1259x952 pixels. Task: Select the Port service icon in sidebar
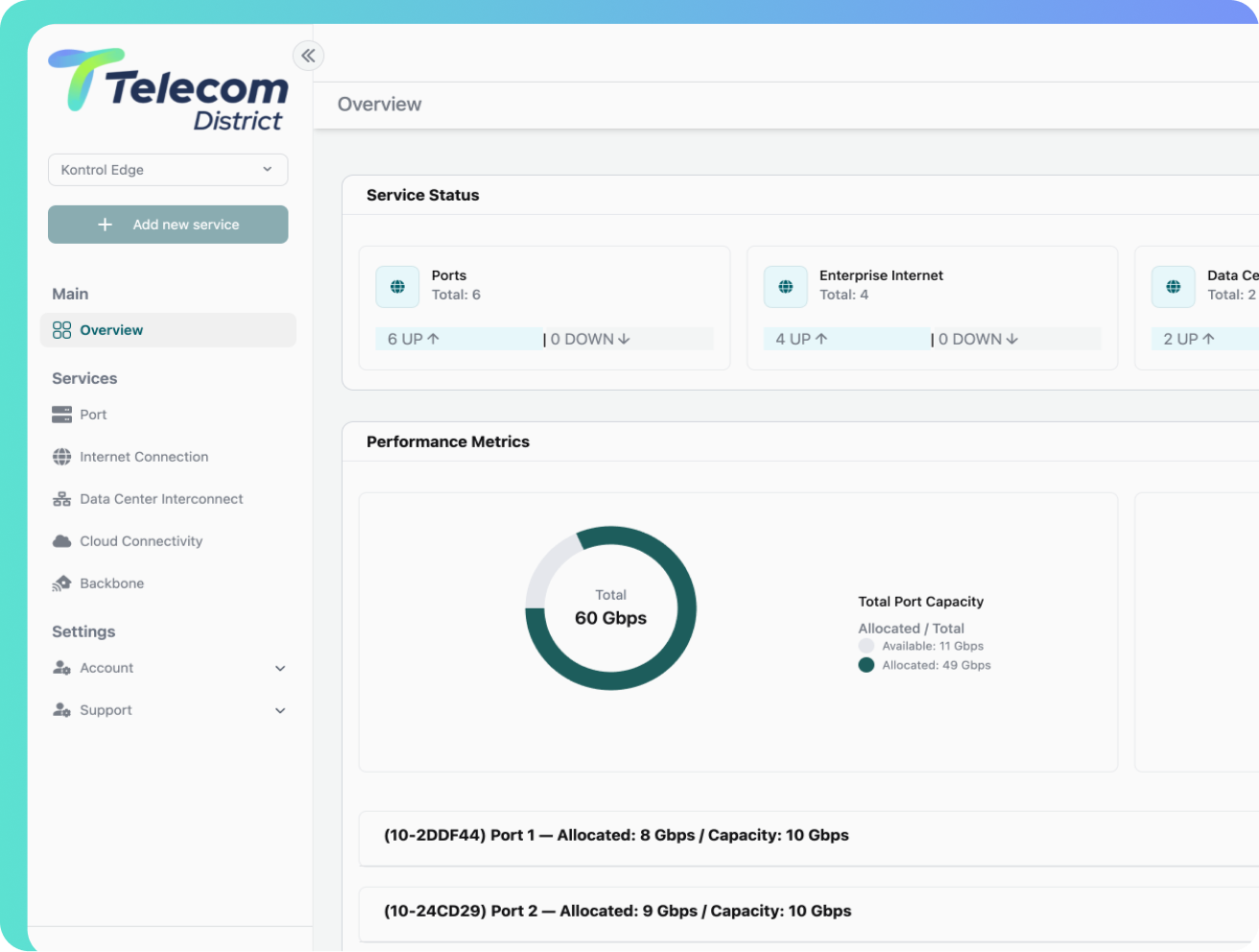61,415
